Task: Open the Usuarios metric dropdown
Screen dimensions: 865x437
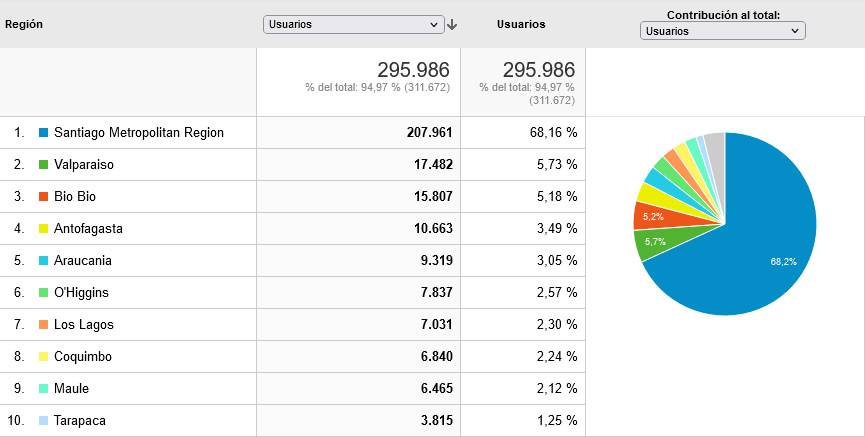Action: [x=354, y=24]
